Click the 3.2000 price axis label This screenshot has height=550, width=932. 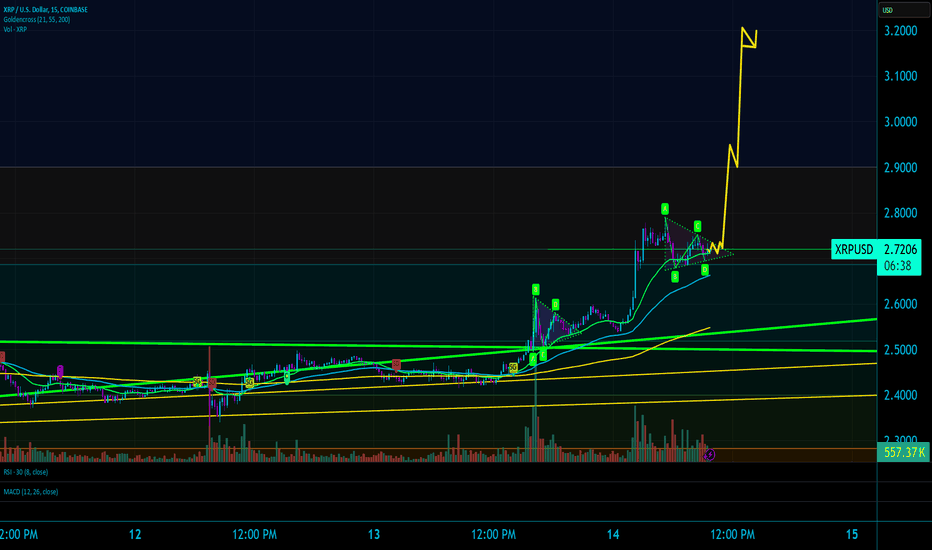[x=900, y=31]
